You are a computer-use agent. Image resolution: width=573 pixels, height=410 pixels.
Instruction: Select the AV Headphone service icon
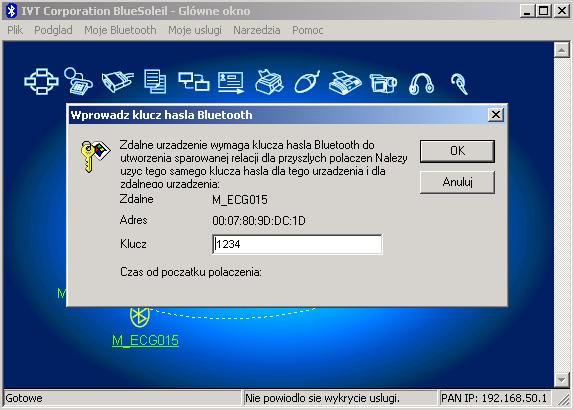coord(421,84)
